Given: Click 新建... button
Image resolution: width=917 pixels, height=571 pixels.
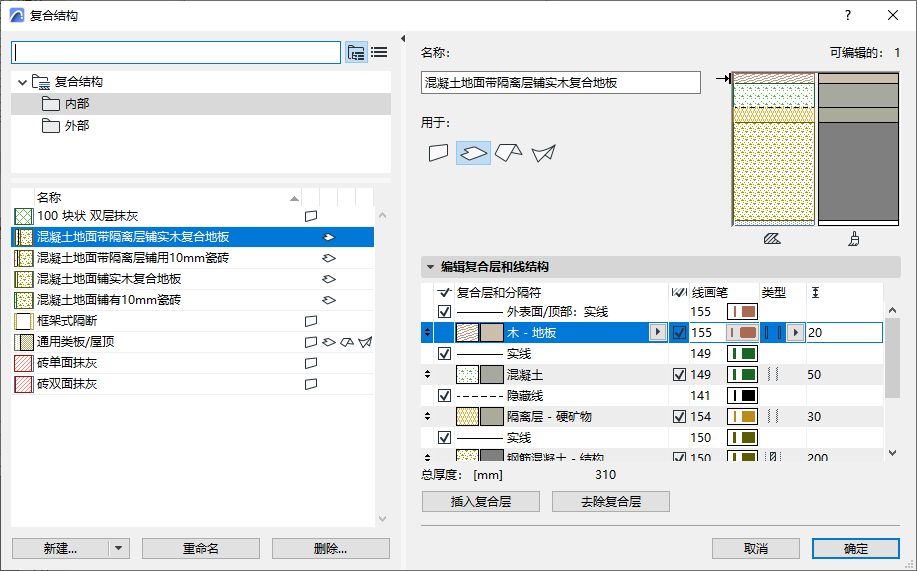Looking at the screenshot, I should 60,549.
